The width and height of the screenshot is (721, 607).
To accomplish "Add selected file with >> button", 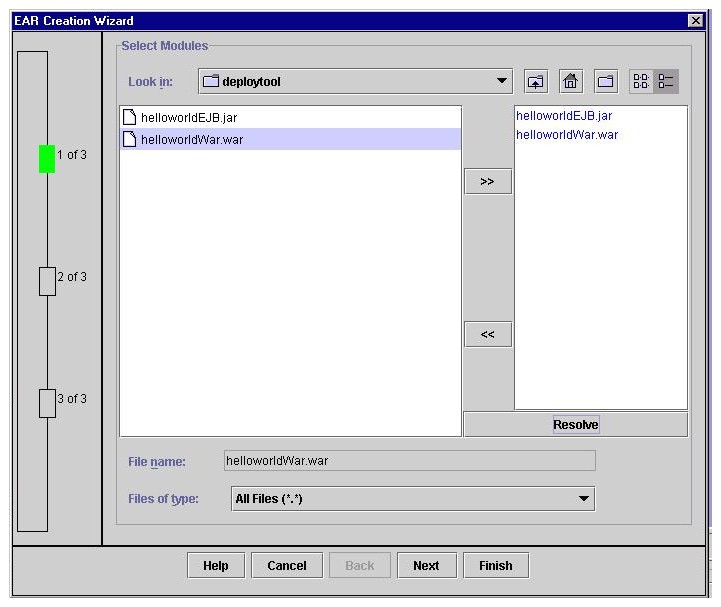I will (x=488, y=181).
